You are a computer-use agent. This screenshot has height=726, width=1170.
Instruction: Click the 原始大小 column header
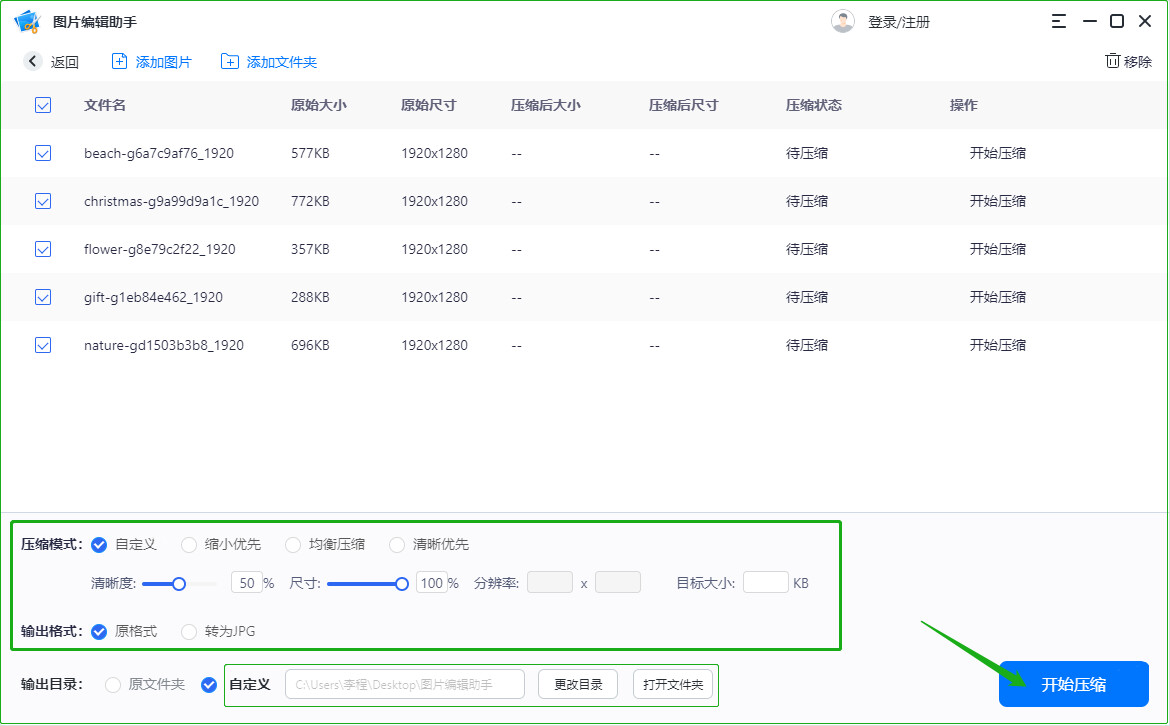319,105
